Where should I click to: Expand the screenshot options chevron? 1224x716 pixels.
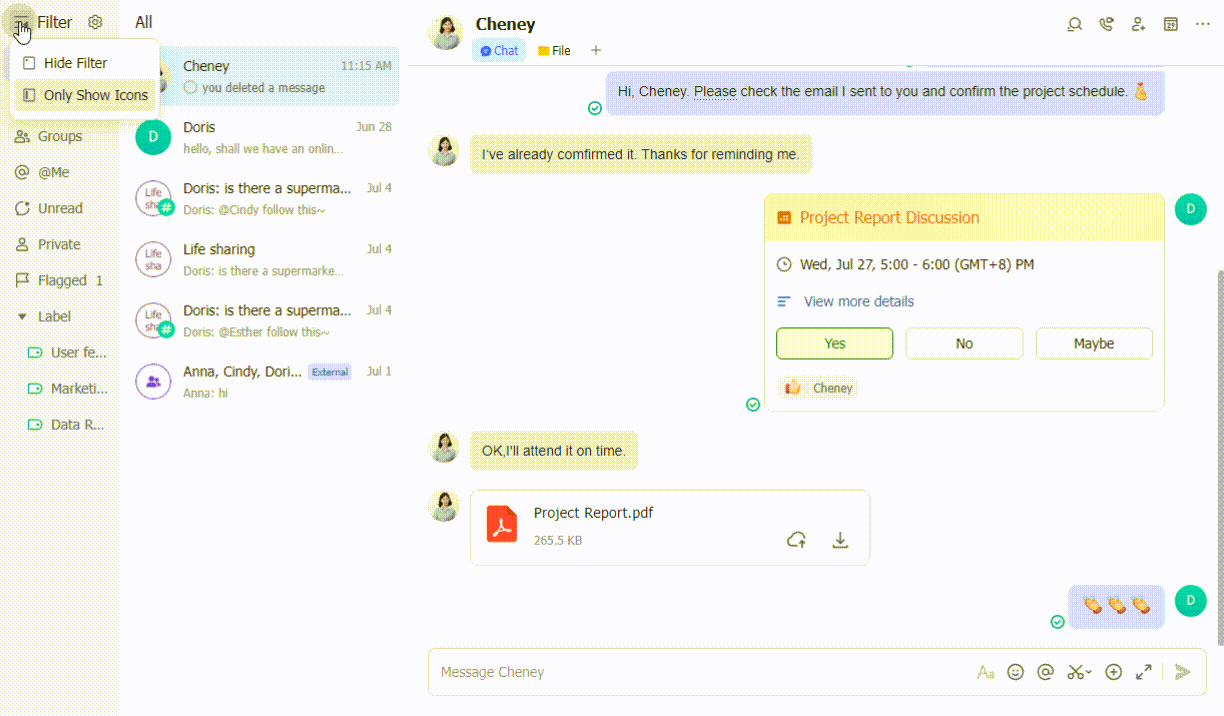coord(1088,671)
